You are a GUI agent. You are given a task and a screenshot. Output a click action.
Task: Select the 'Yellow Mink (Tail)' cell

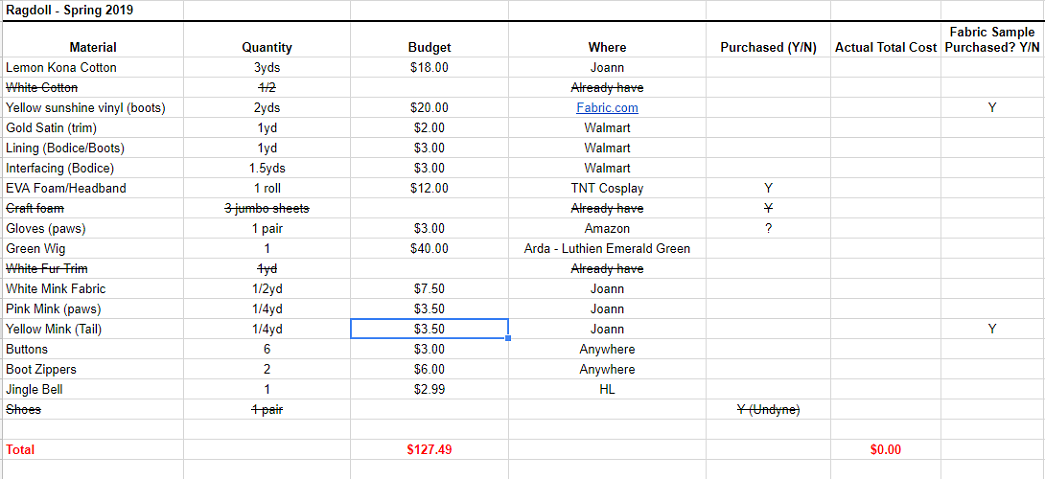coord(93,329)
